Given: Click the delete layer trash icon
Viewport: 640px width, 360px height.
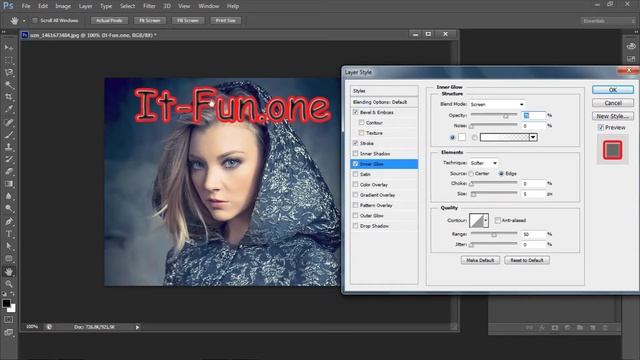Looking at the screenshot, I should [x=605, y=327].
